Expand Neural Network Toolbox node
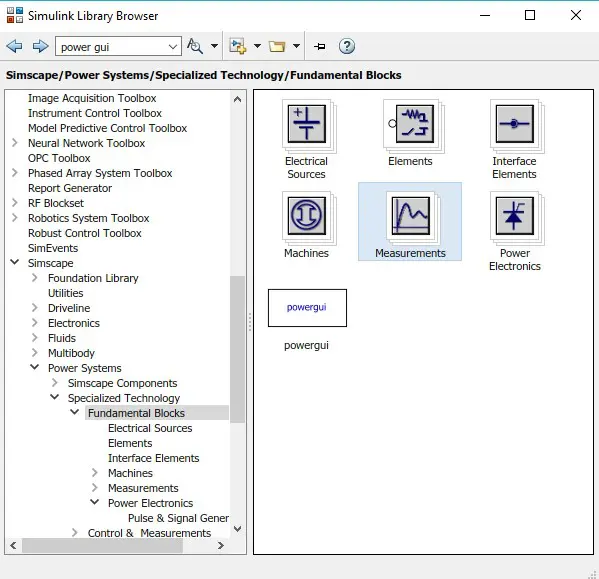Screen dimensions: 599x579 [x=15, y=143]
